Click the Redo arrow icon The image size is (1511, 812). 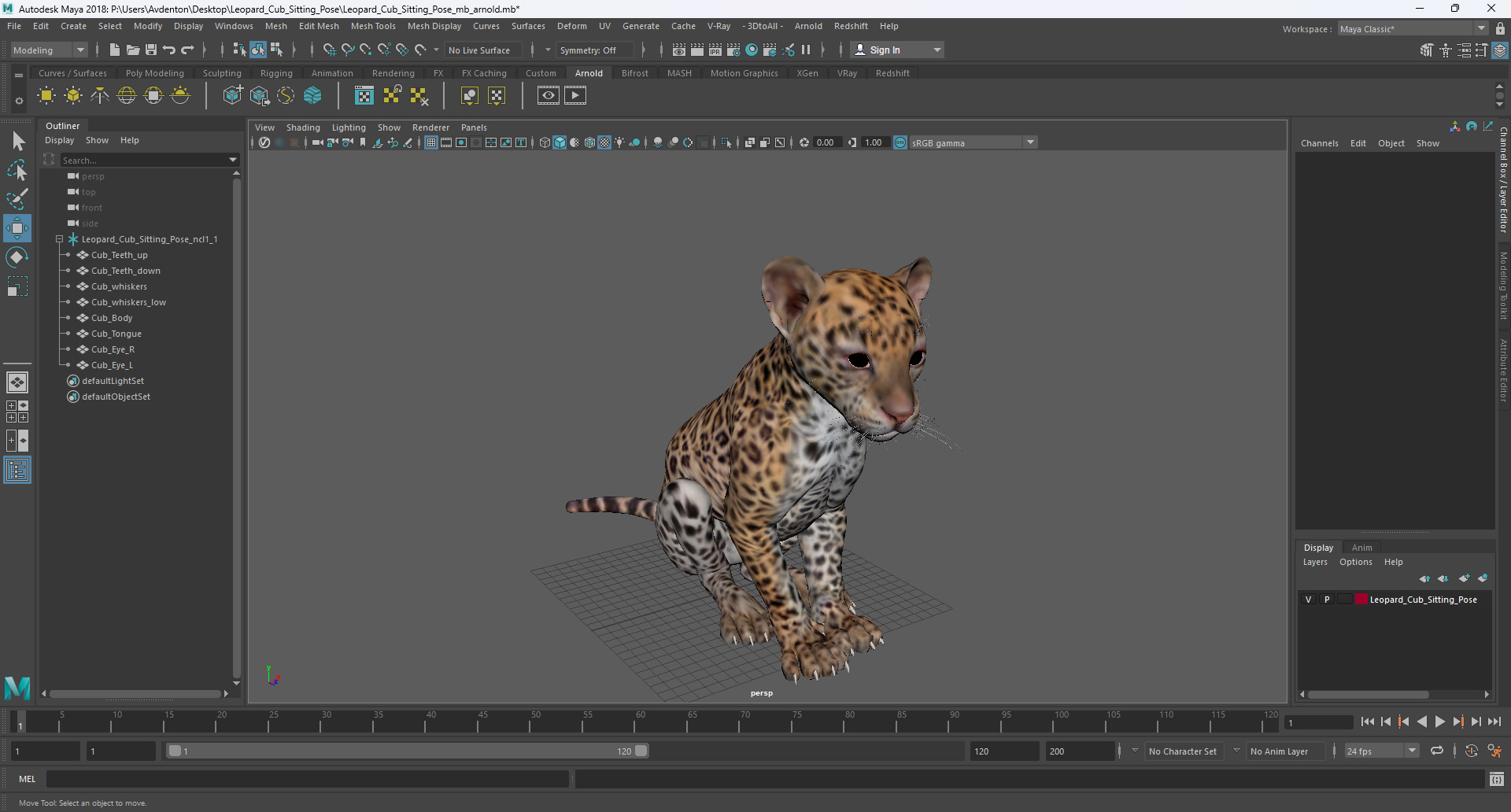[x=187, y=50]
